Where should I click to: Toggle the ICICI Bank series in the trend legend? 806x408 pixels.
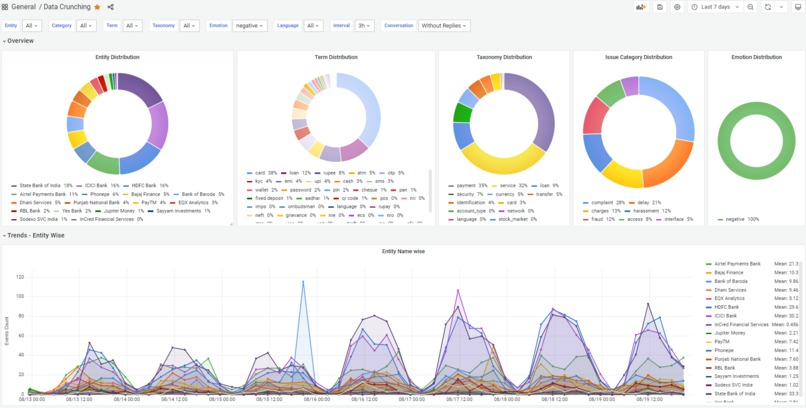tap(725, 316)
